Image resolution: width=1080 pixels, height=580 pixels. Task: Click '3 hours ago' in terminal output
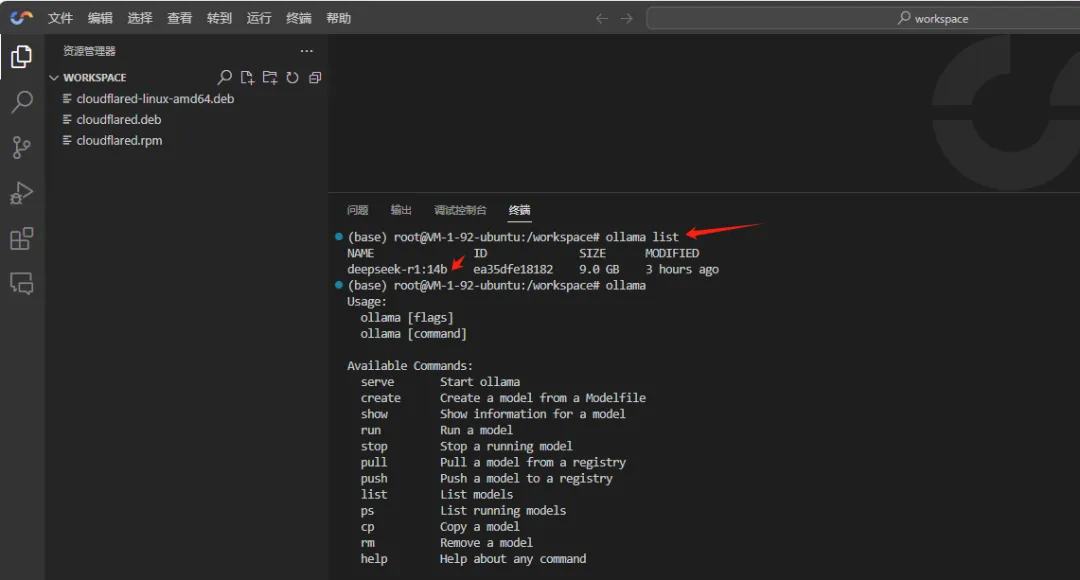(682, 269)
